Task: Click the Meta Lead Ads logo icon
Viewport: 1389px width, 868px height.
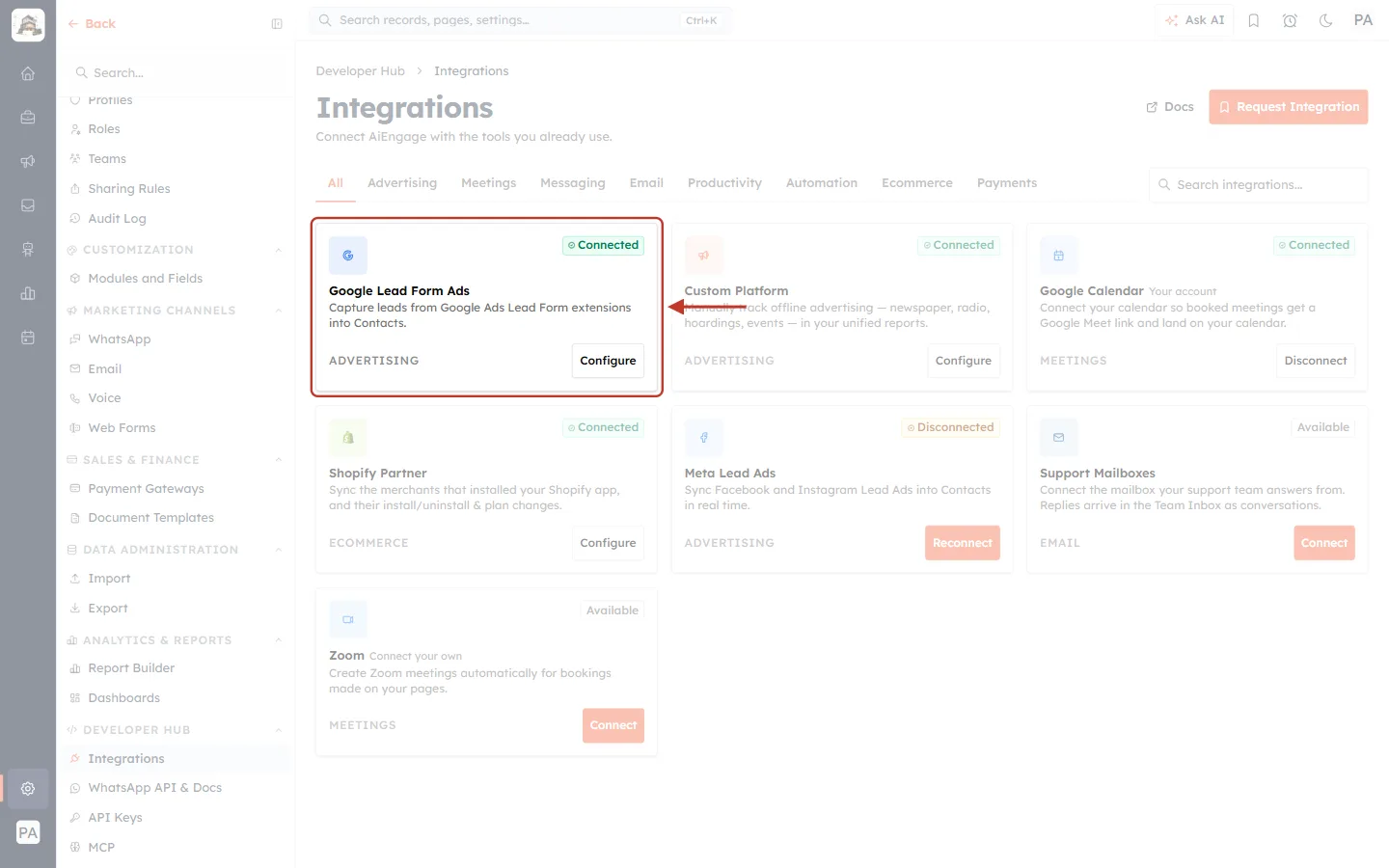Action: [x=704, y=438]
